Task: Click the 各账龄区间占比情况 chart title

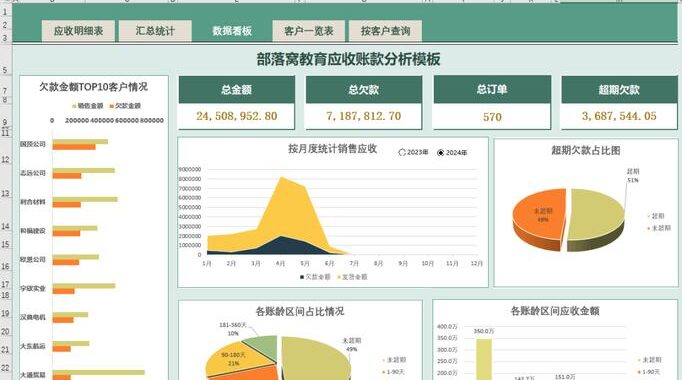Action: click(x=300, y=311)
